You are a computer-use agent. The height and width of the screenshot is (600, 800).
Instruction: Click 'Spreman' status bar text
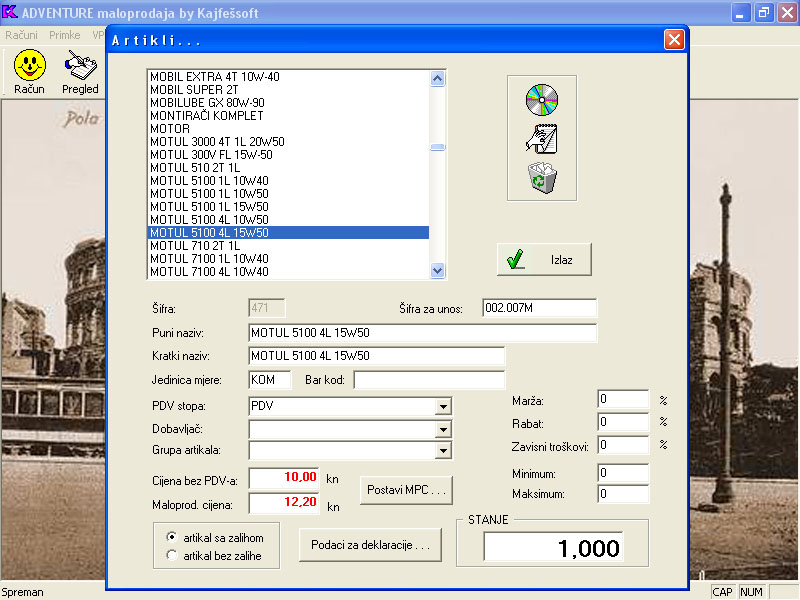(x=22, y=592)
